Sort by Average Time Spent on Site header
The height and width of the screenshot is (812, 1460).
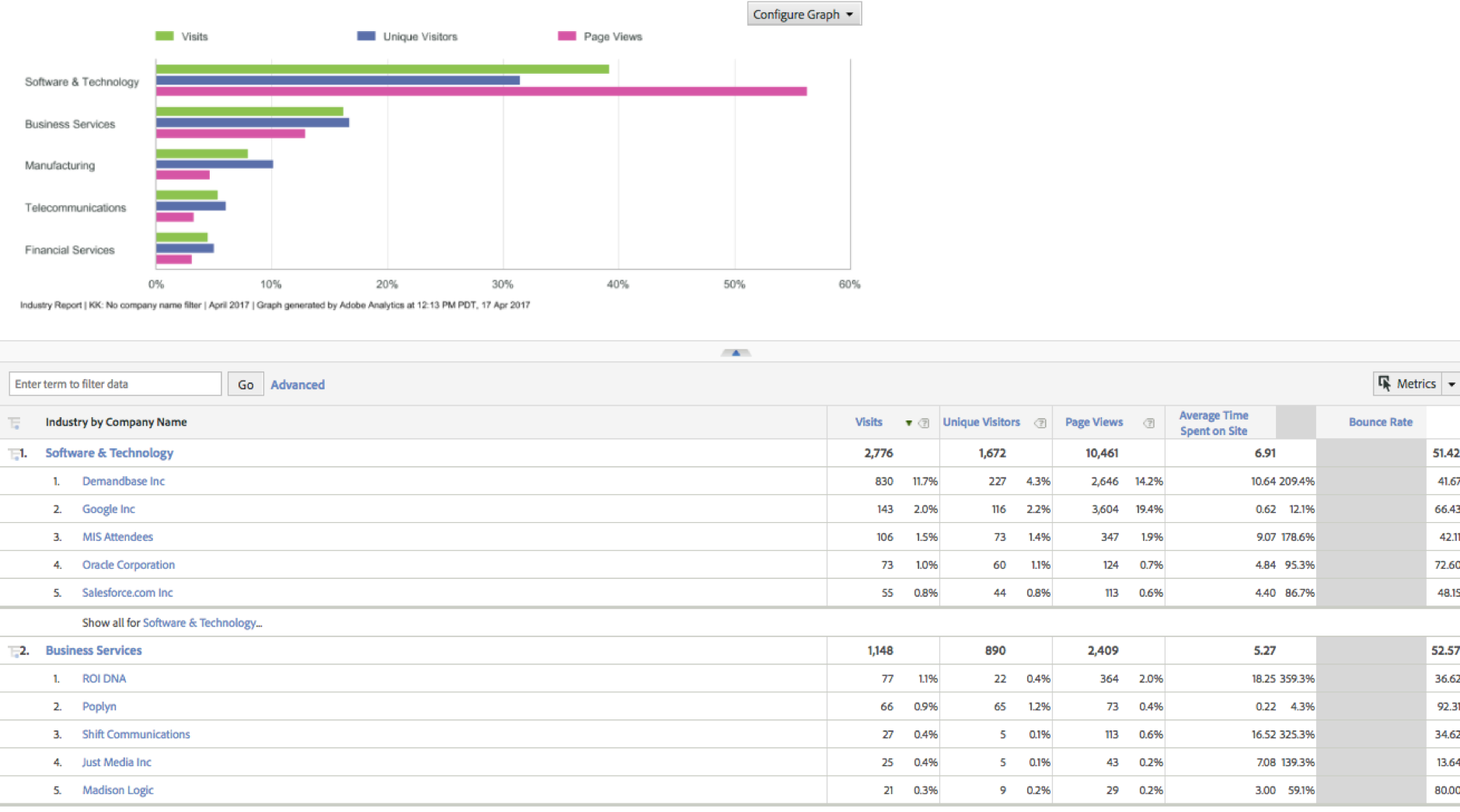tap(1214, 423)
